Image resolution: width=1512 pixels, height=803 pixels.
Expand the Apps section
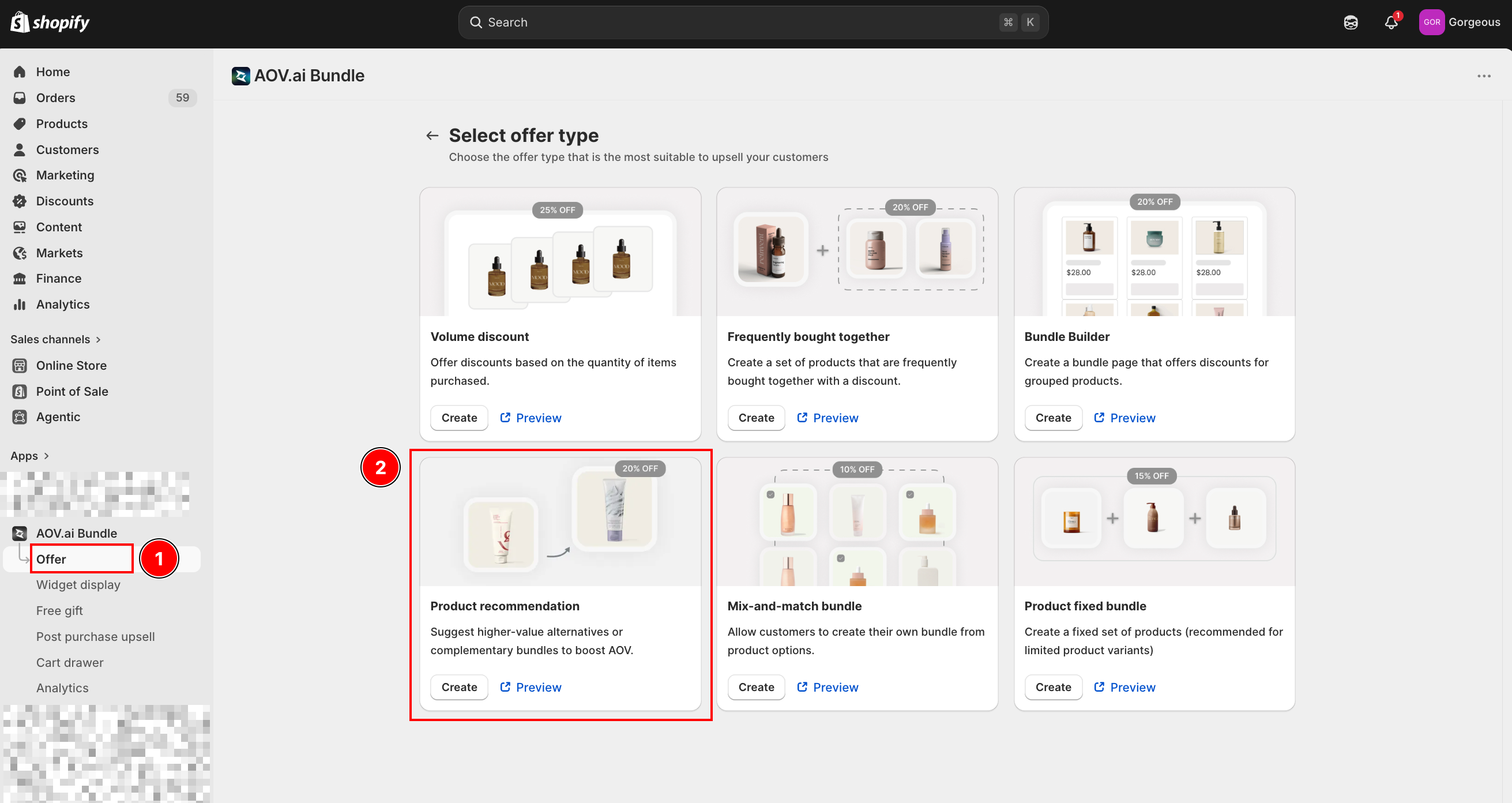(x=30, y=456)
